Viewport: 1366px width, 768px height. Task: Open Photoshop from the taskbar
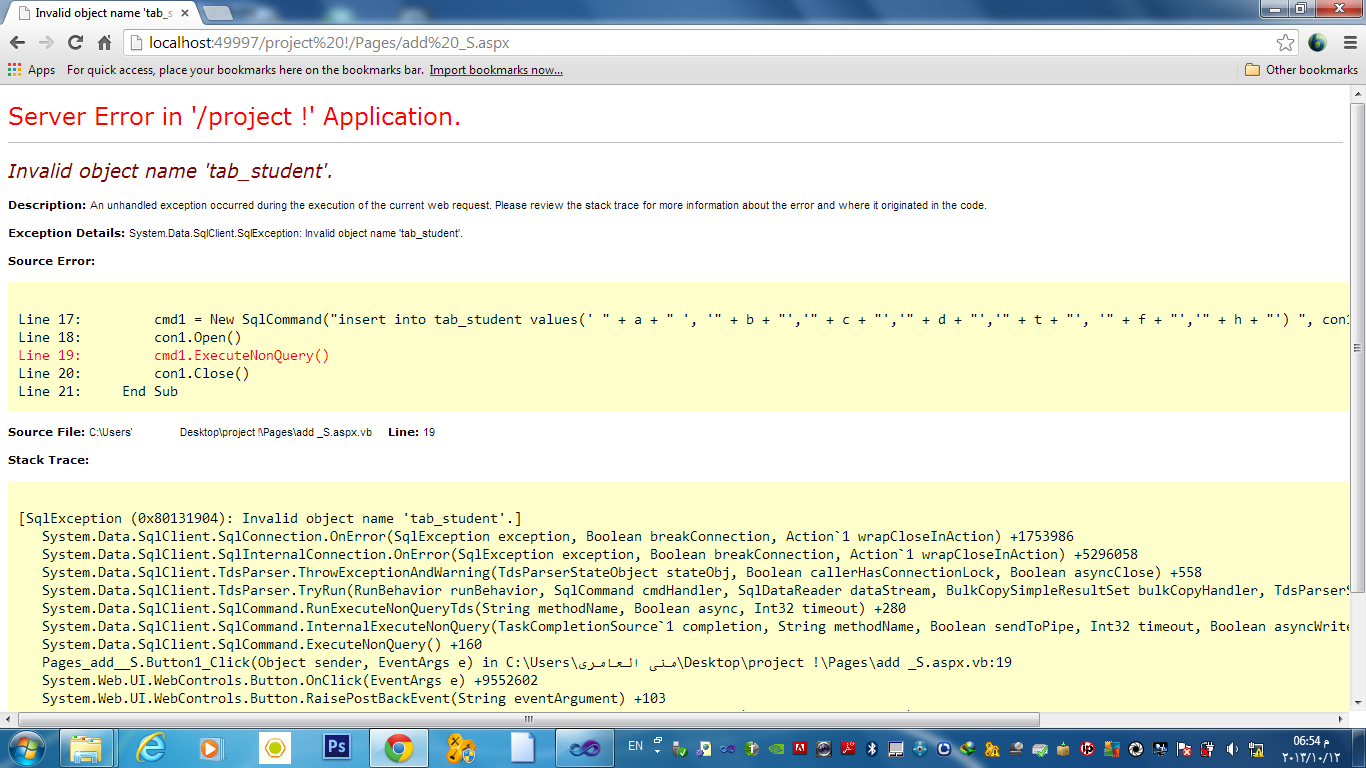336,747
